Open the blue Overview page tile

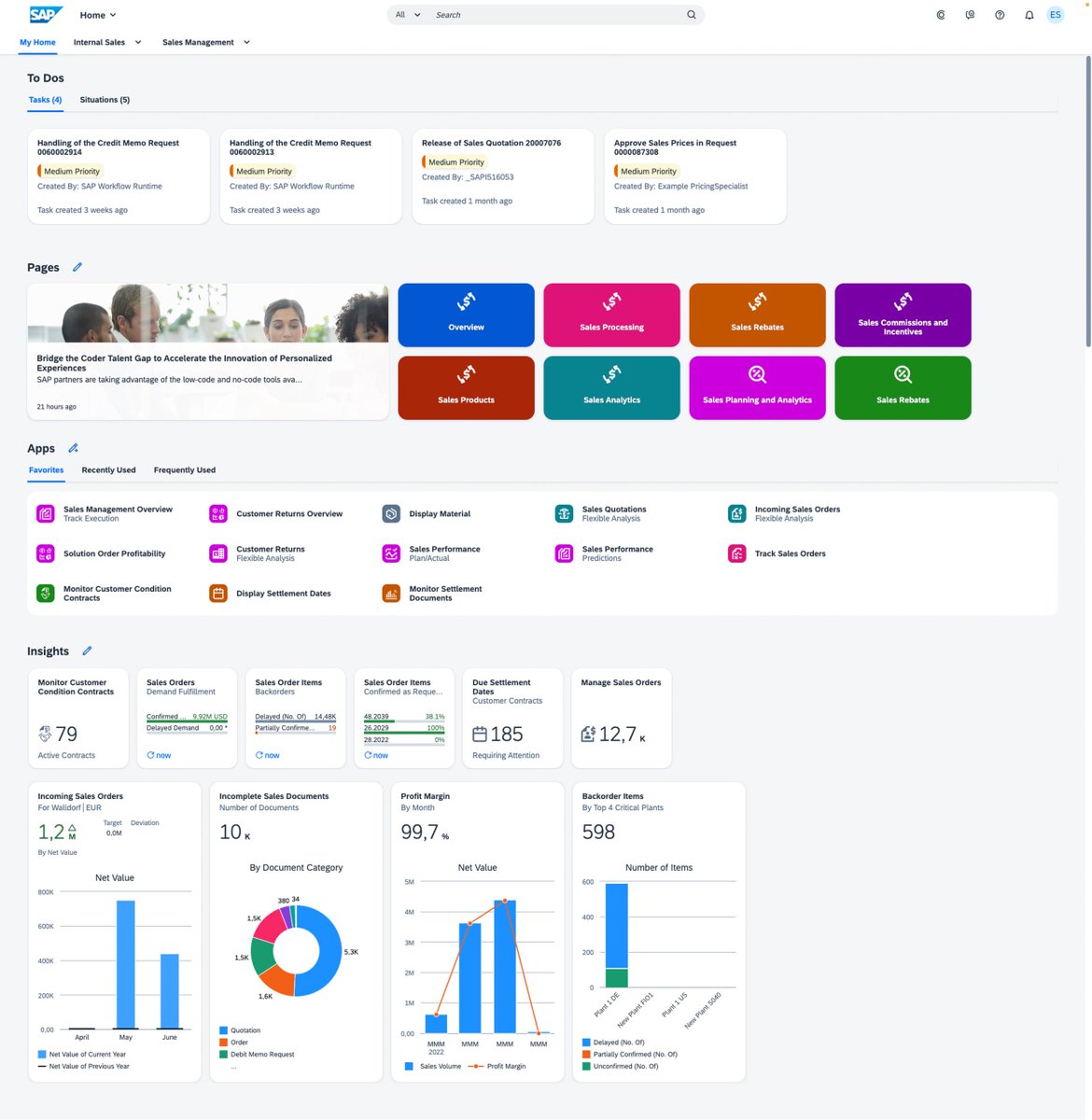pos(466,315)
